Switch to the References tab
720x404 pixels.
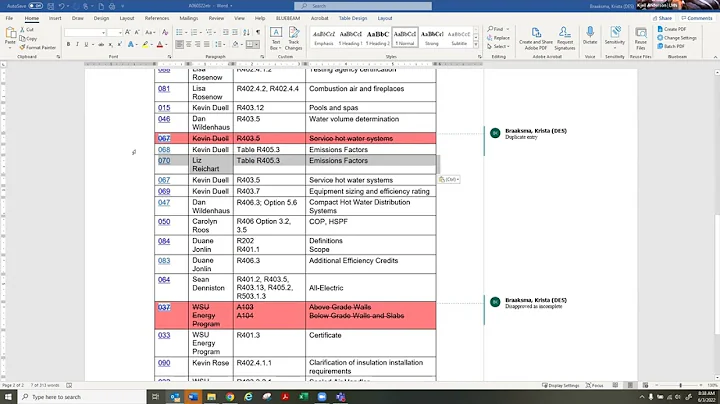[x=157, y=18]
